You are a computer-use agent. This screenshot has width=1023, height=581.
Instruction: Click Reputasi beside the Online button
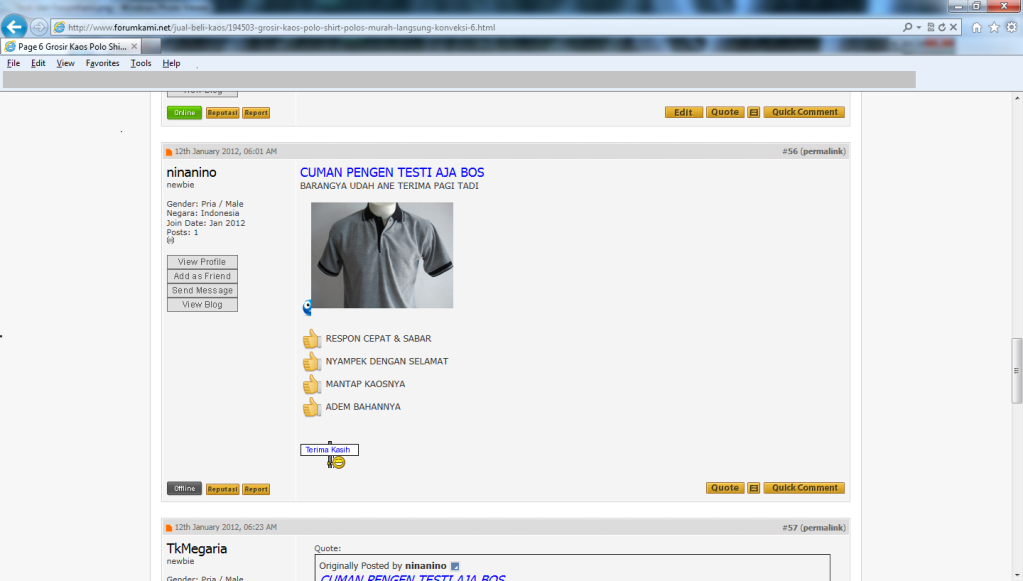222,113
